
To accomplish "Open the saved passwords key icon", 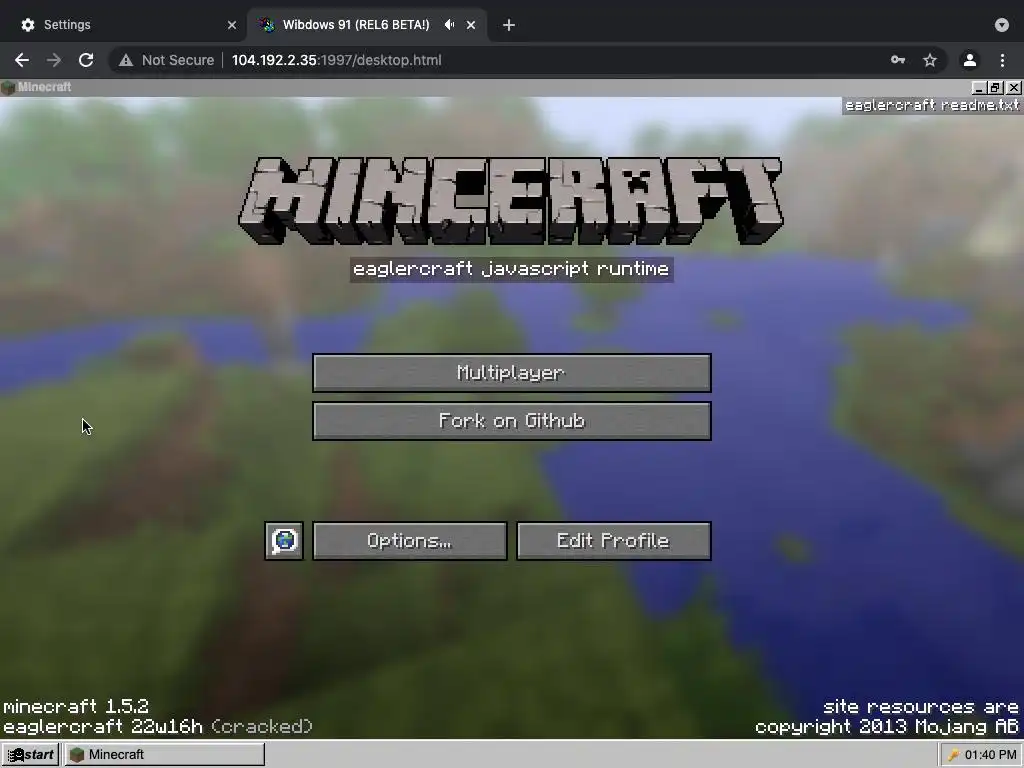I will 898,60.
